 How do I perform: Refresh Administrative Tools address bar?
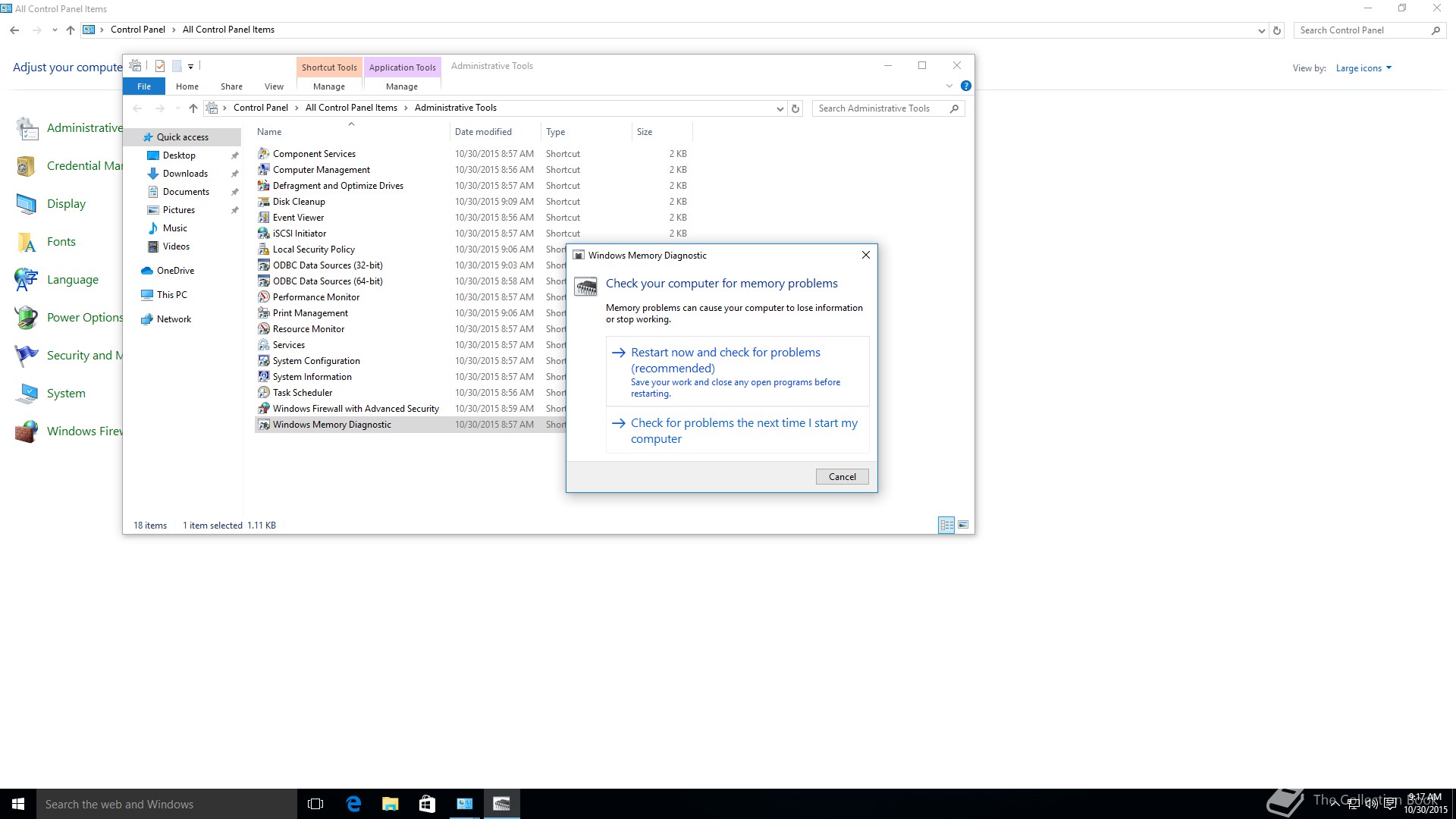pos(795,108)
